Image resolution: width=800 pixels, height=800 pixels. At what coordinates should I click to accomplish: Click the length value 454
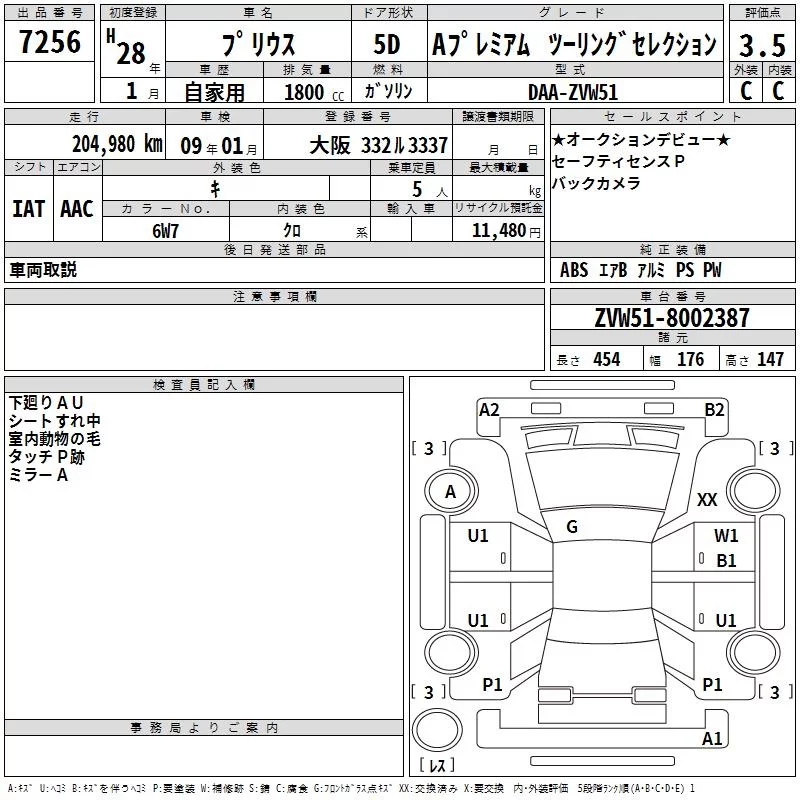point(607,359)
